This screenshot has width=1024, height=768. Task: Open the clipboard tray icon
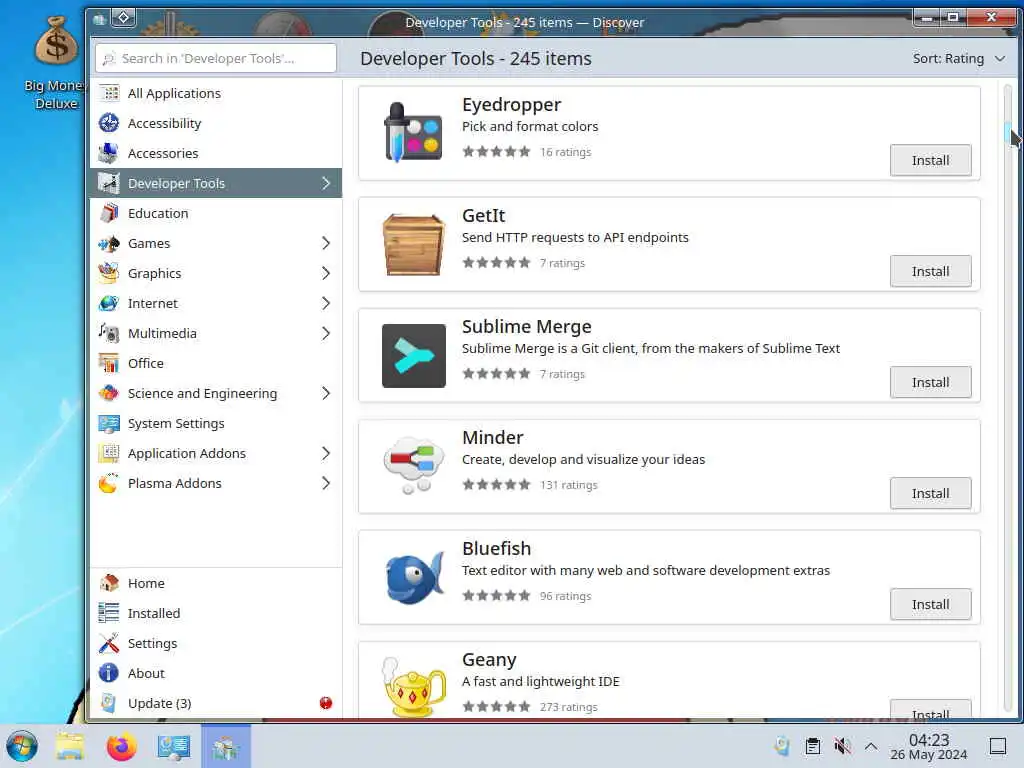pyautogui.click(x=812, y=746)
